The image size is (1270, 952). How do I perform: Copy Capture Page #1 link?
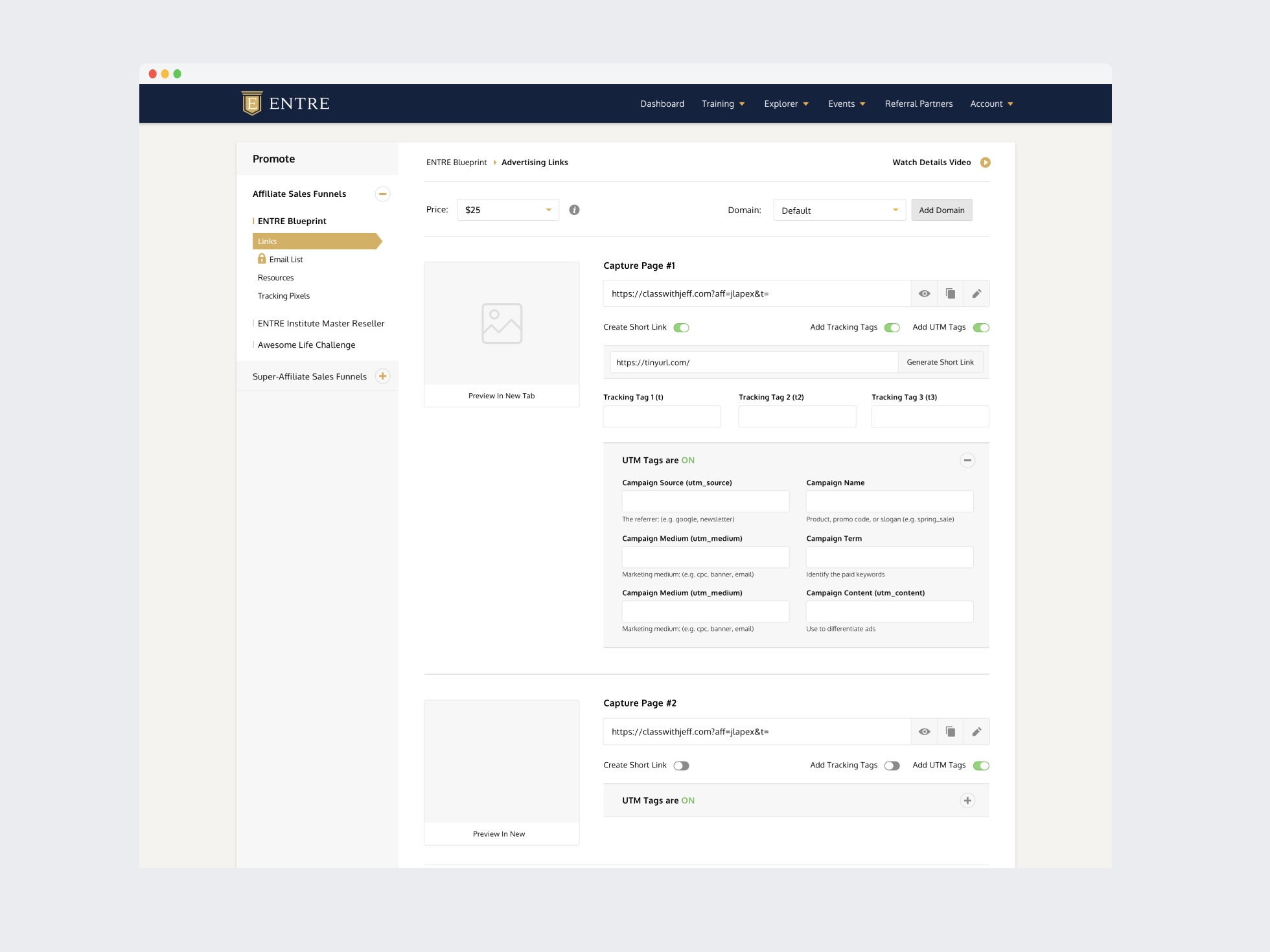pyautogui.click(x=951, y=294)
